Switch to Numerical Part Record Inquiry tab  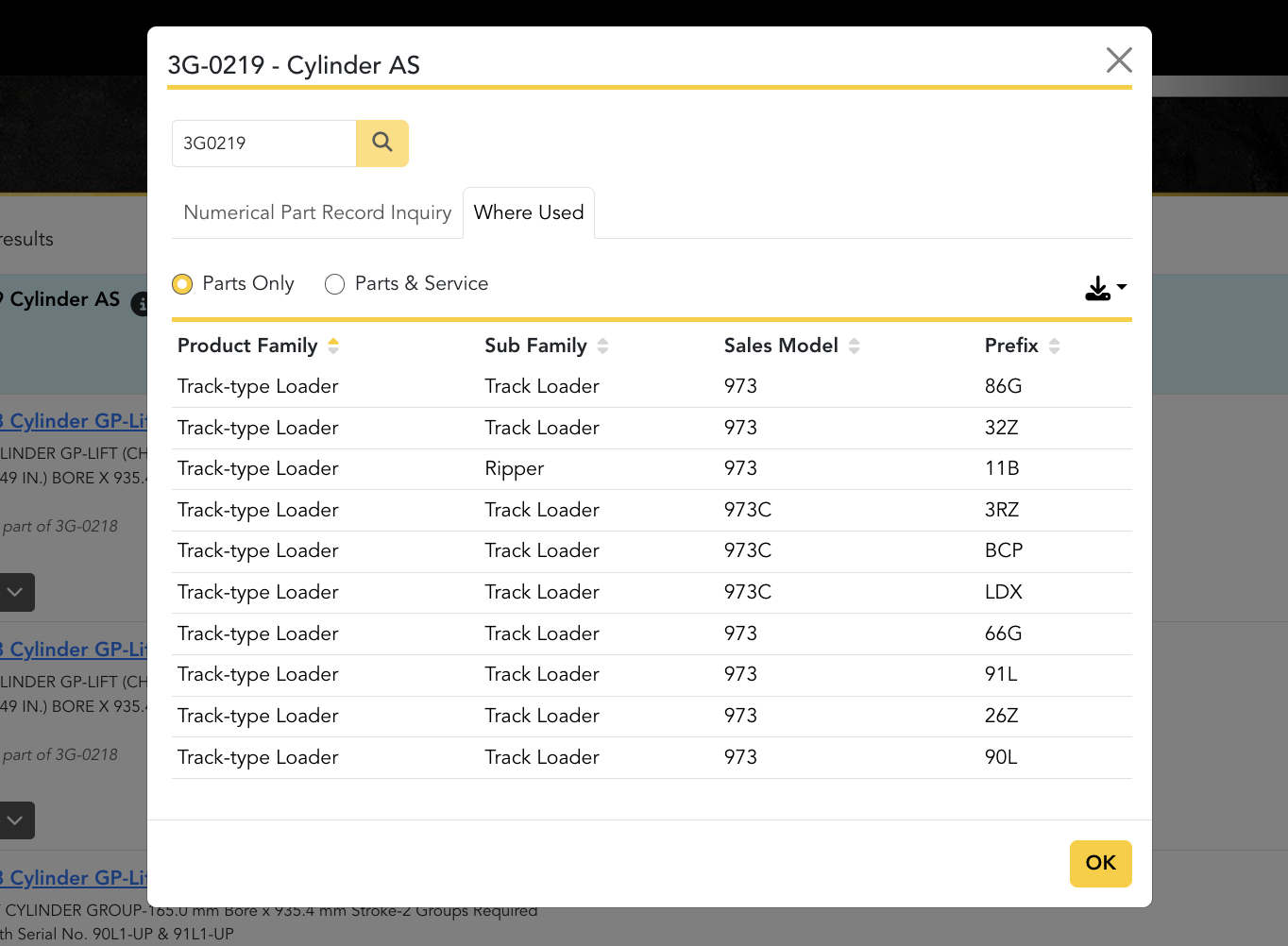(x=317, y=213)
